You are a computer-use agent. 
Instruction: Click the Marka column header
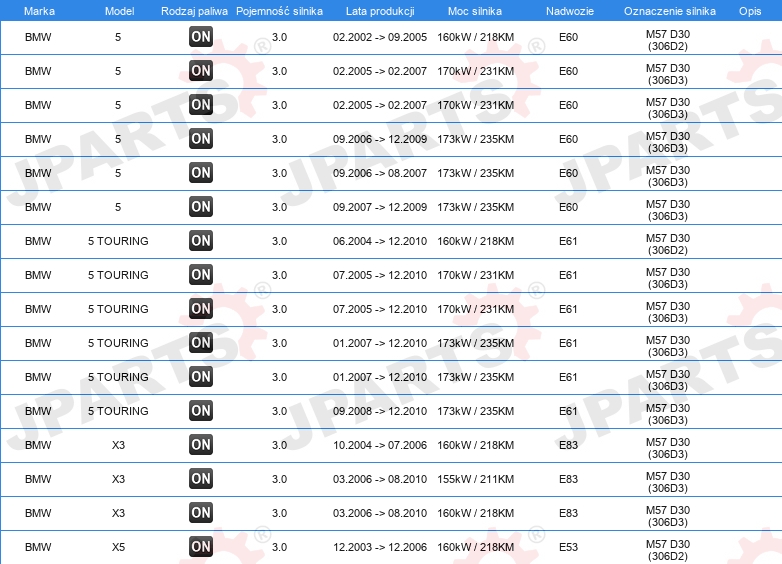point(39,11)
